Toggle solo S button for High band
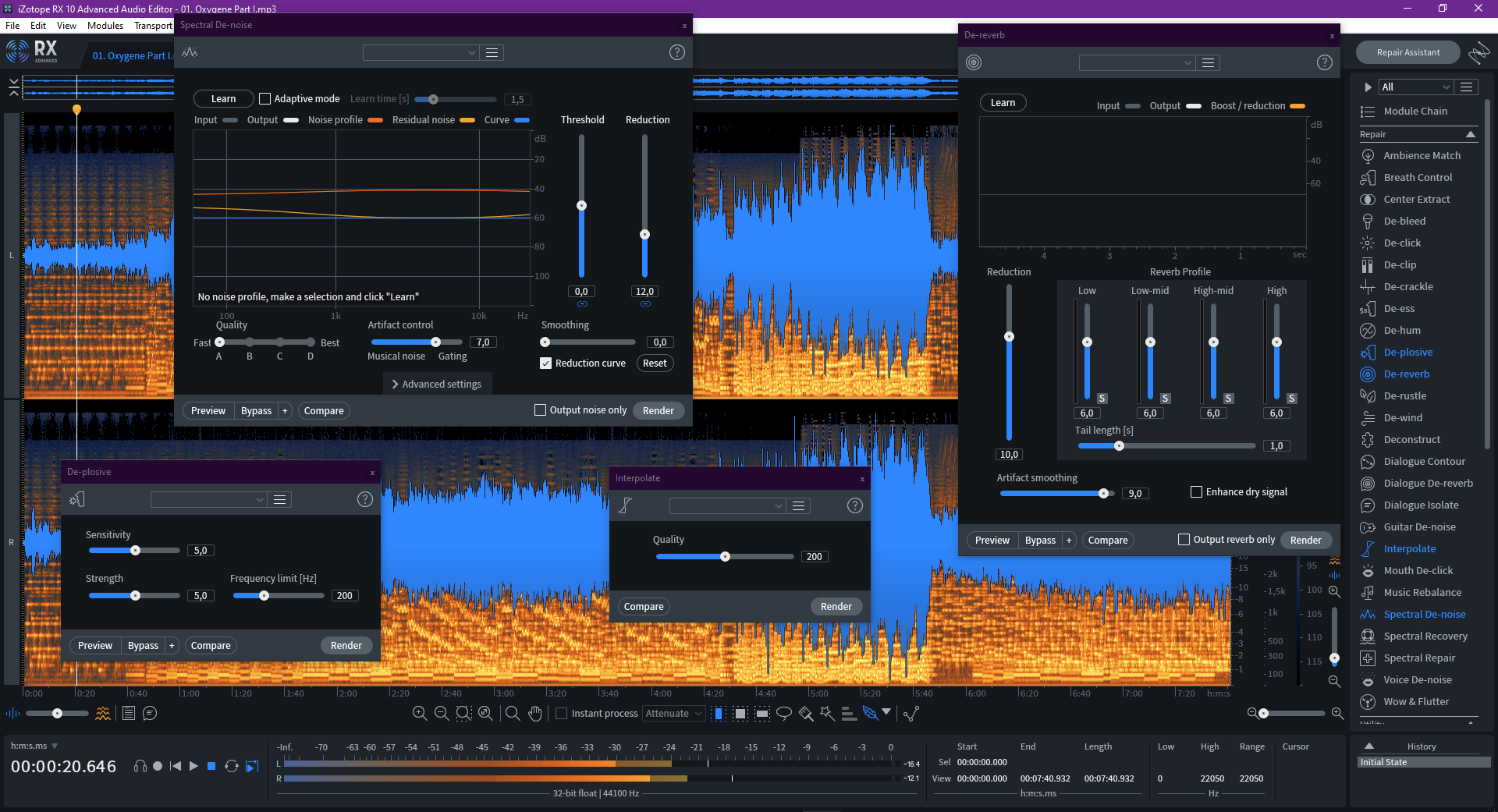 coord(1291,399)
